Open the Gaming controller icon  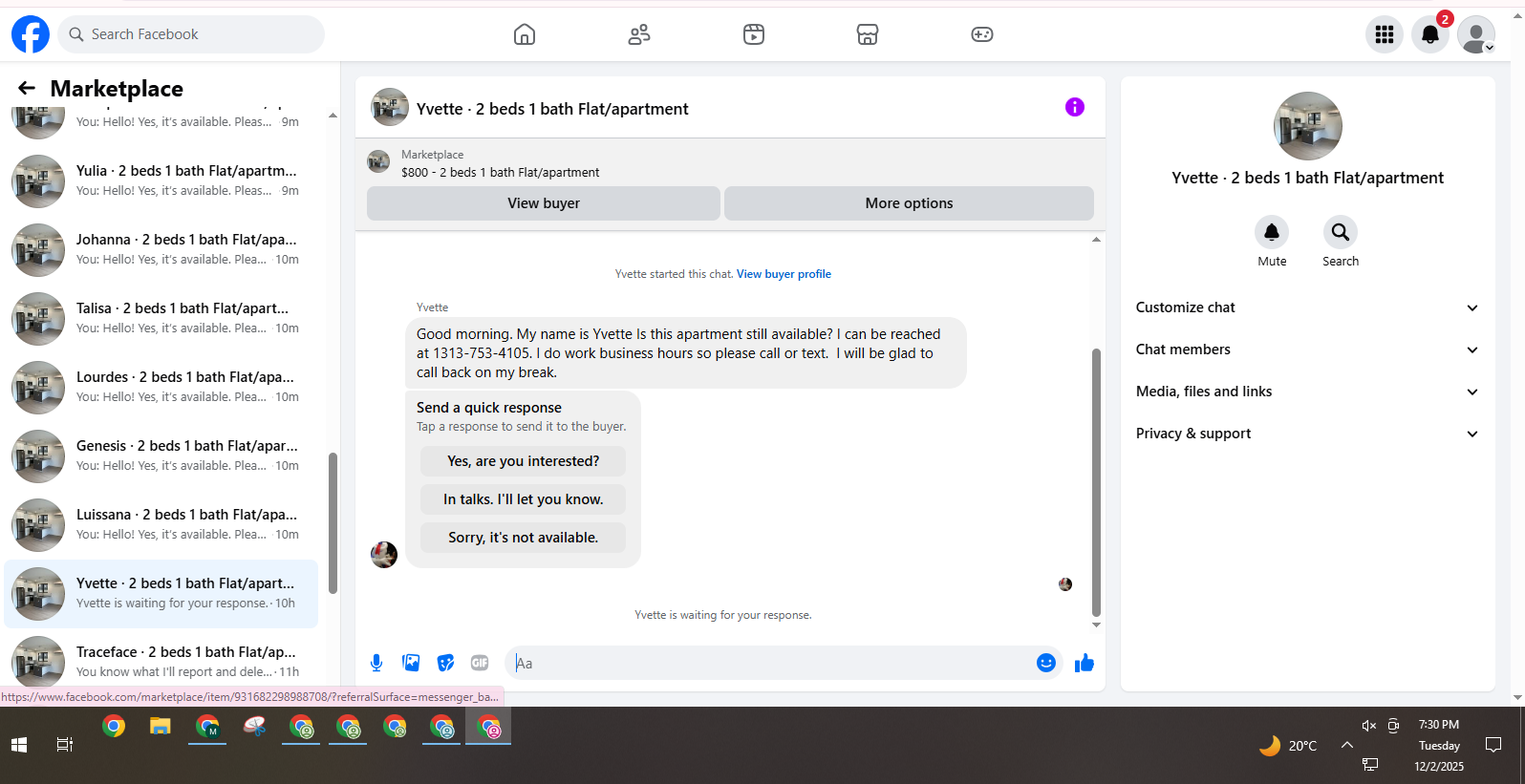click(x=982, y=34)
